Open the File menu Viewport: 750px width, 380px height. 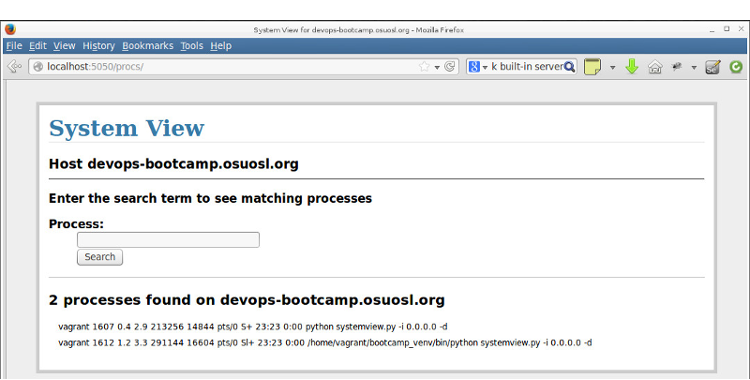point(14,46)
